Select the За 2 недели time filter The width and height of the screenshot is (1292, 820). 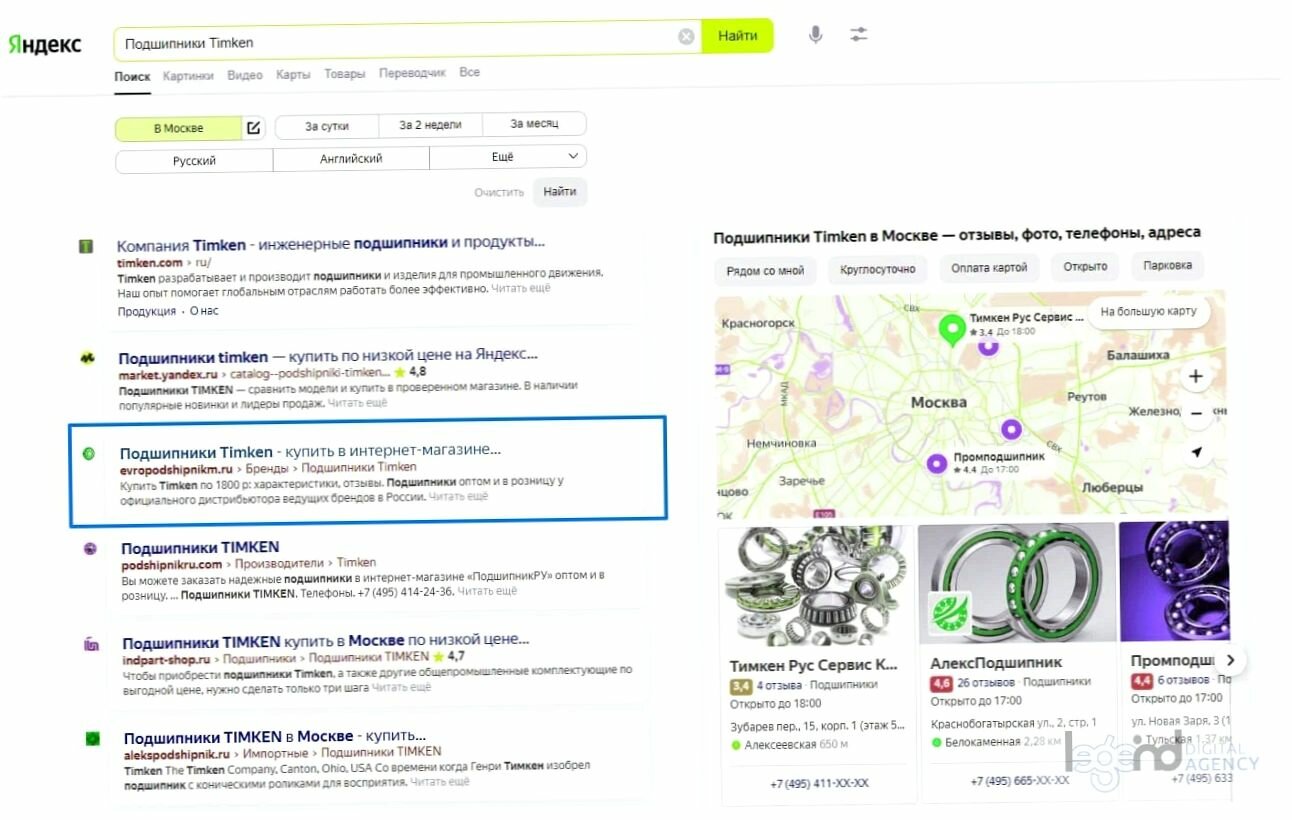[x=430, y=125]
